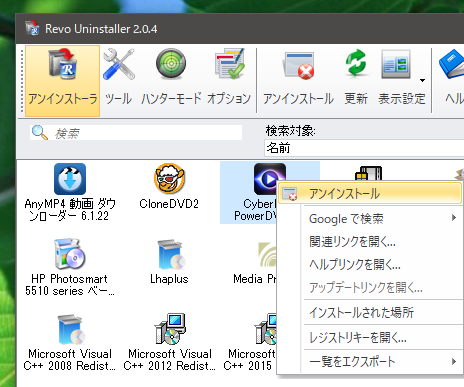Open the blue ヘルプ book icon
Image resolution: width=464 pixels, height=387 pixels.
coord(452,64)
